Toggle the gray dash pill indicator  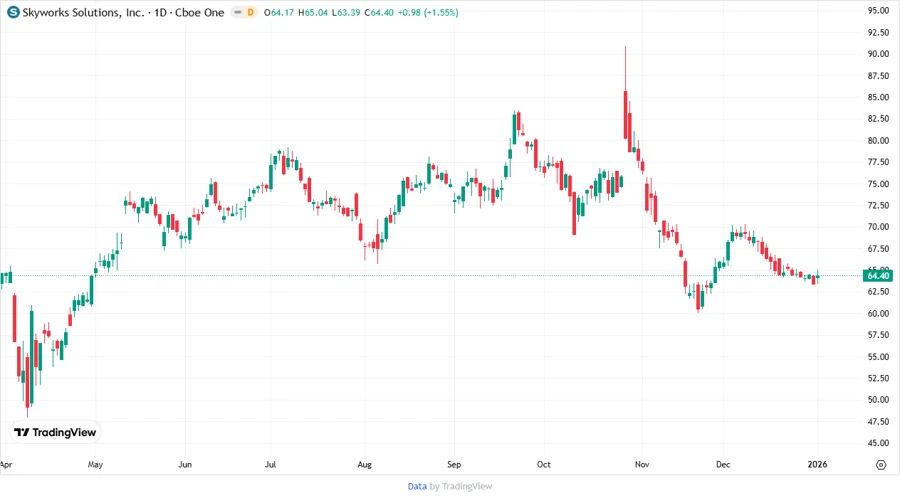(238, 12)
